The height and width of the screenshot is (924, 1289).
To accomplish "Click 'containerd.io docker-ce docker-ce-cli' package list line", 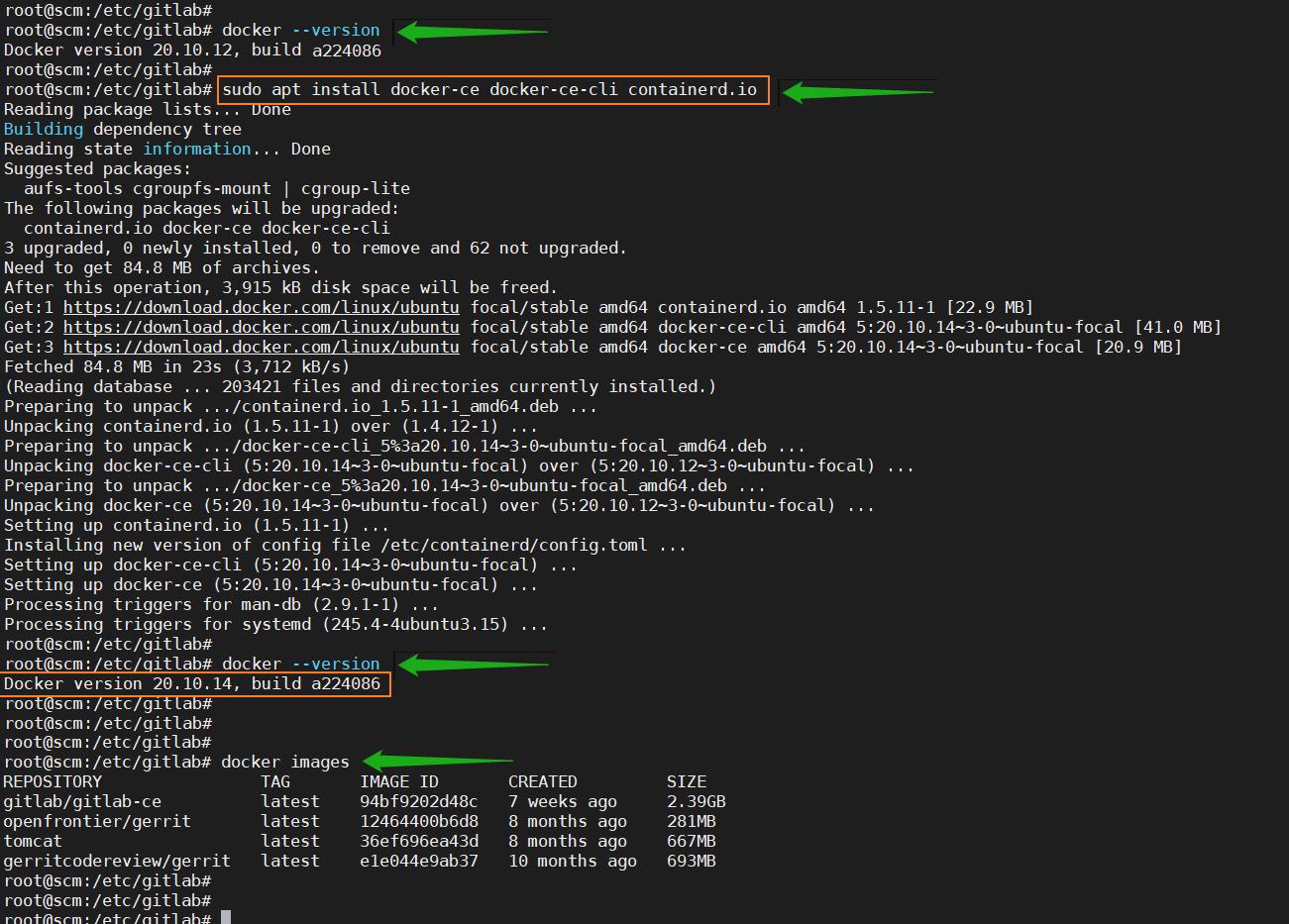I will [207, 228].
